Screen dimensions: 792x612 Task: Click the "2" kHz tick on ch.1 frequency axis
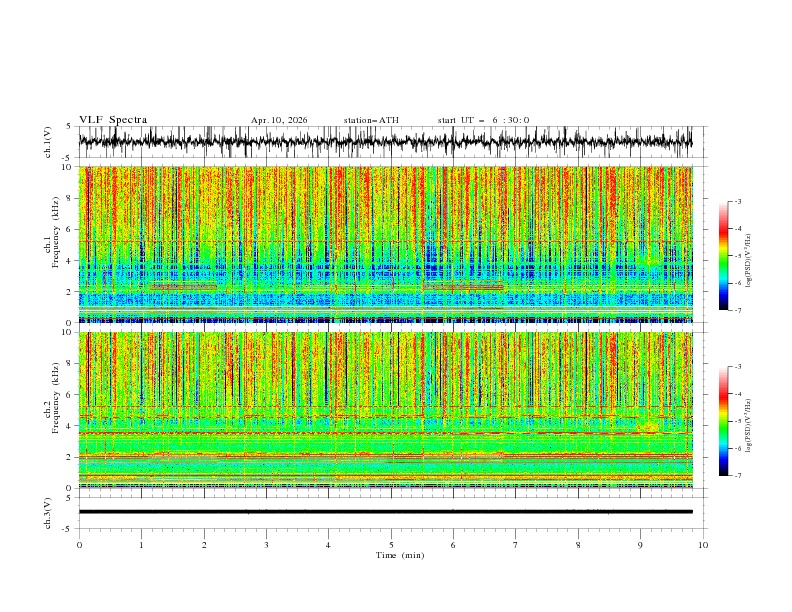[70, 292]
